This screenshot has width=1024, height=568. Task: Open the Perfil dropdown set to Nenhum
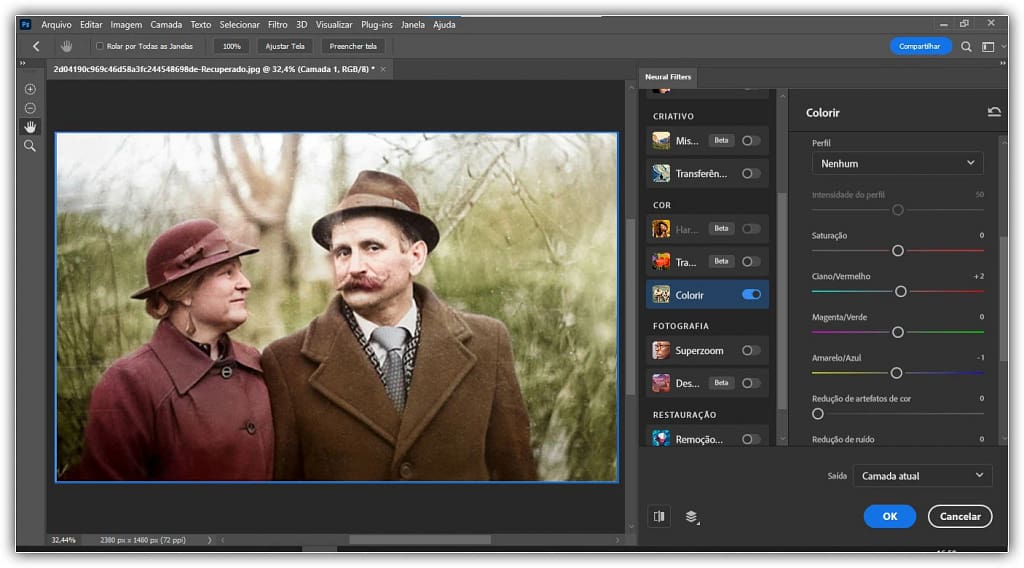point(897,163)
